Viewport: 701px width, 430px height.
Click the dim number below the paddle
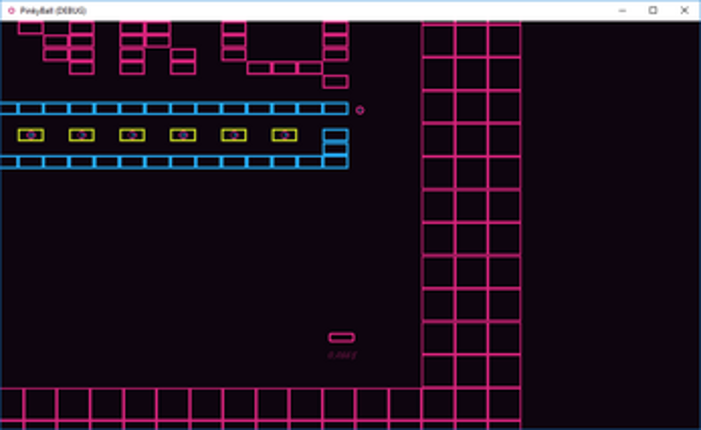[x=342, y=355]
